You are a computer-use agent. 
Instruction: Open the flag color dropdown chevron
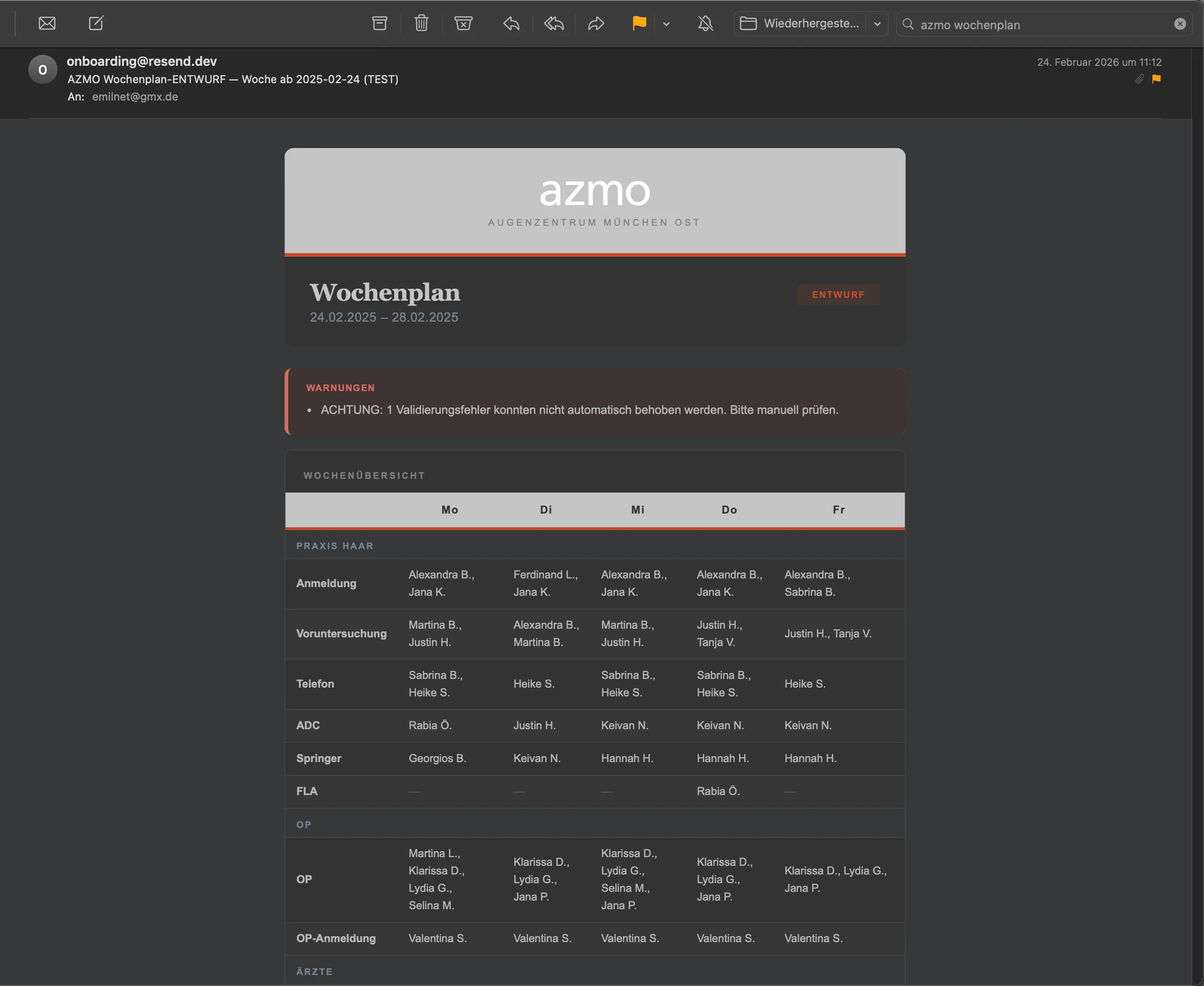point(666,24)
